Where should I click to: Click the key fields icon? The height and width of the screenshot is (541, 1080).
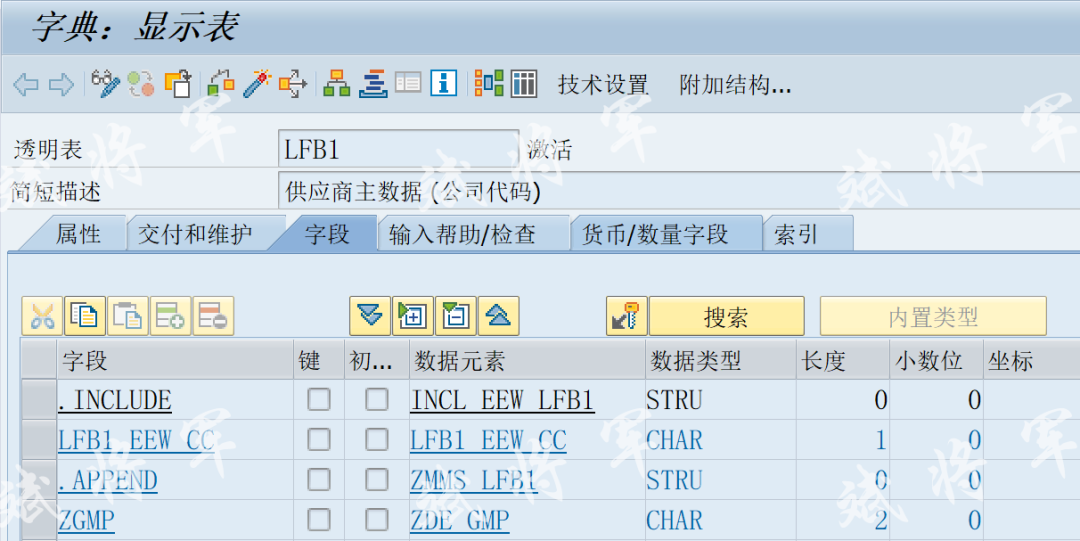tap(627, 316)
